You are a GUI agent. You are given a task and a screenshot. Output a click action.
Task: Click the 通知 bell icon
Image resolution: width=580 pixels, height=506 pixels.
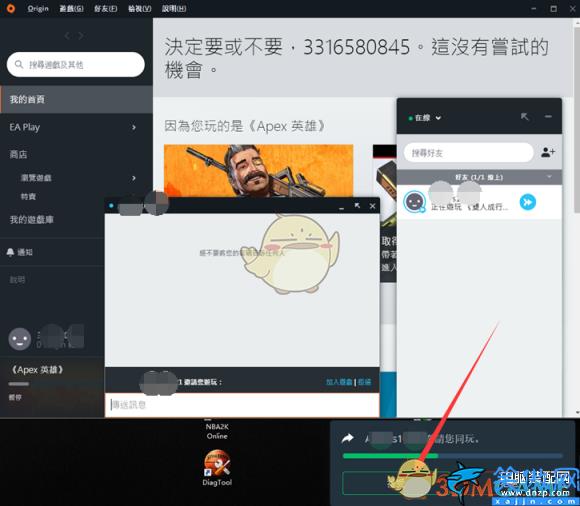click(x=10, y=252)
